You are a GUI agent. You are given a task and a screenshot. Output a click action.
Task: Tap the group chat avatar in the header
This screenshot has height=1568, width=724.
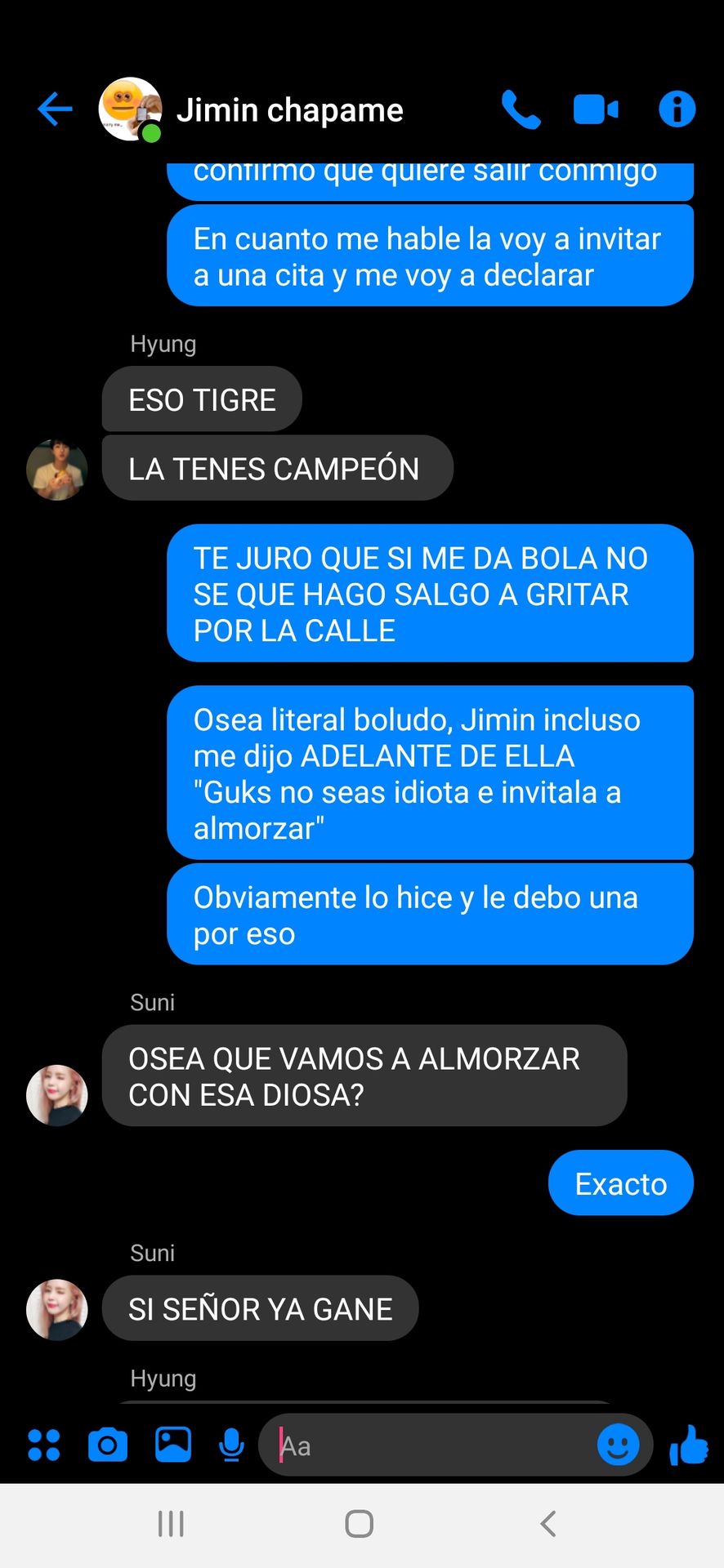pyautogui.click(x=130, y=109)
